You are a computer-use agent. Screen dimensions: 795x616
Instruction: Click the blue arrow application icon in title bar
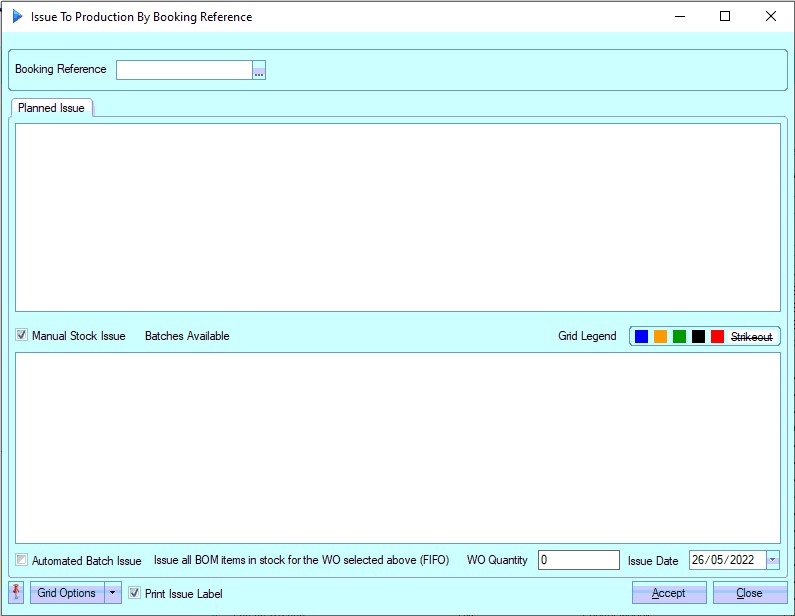17,17
